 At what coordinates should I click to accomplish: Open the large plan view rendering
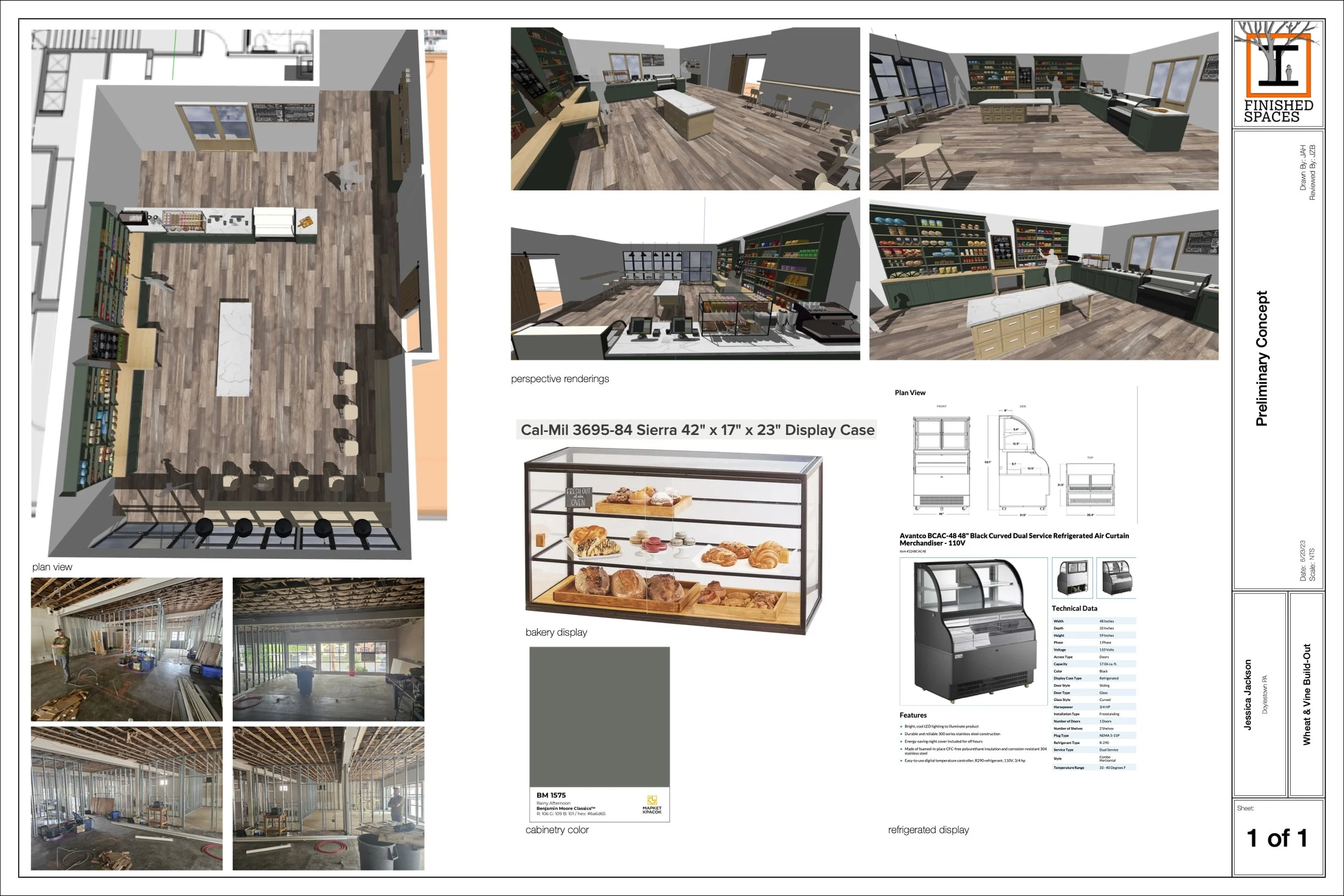pos(239,292)
